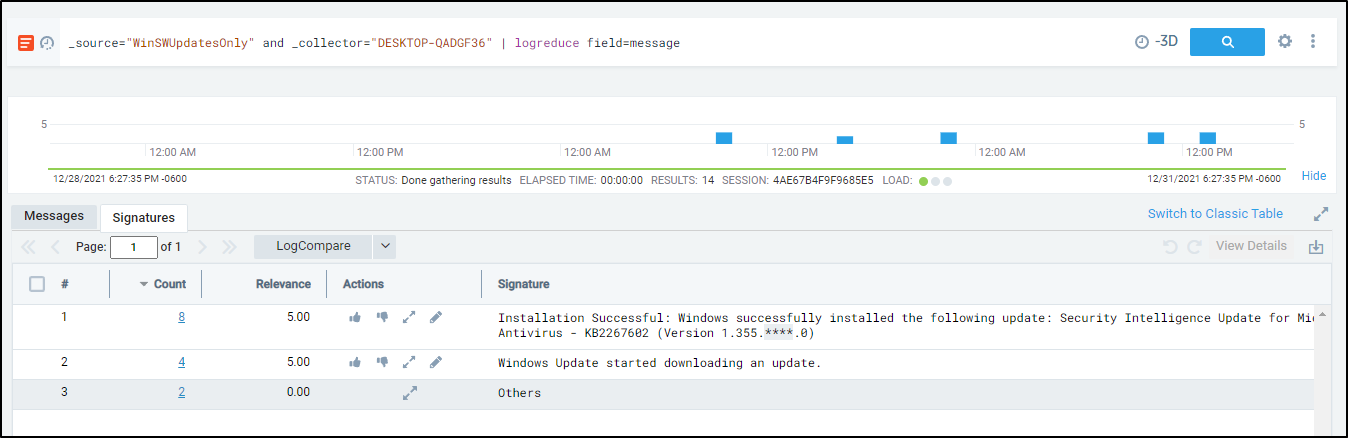The height and width of the screenshot is (438, 1348).
Task: Click relevance value 0.00 in Others row
Action: click(298, 393)
